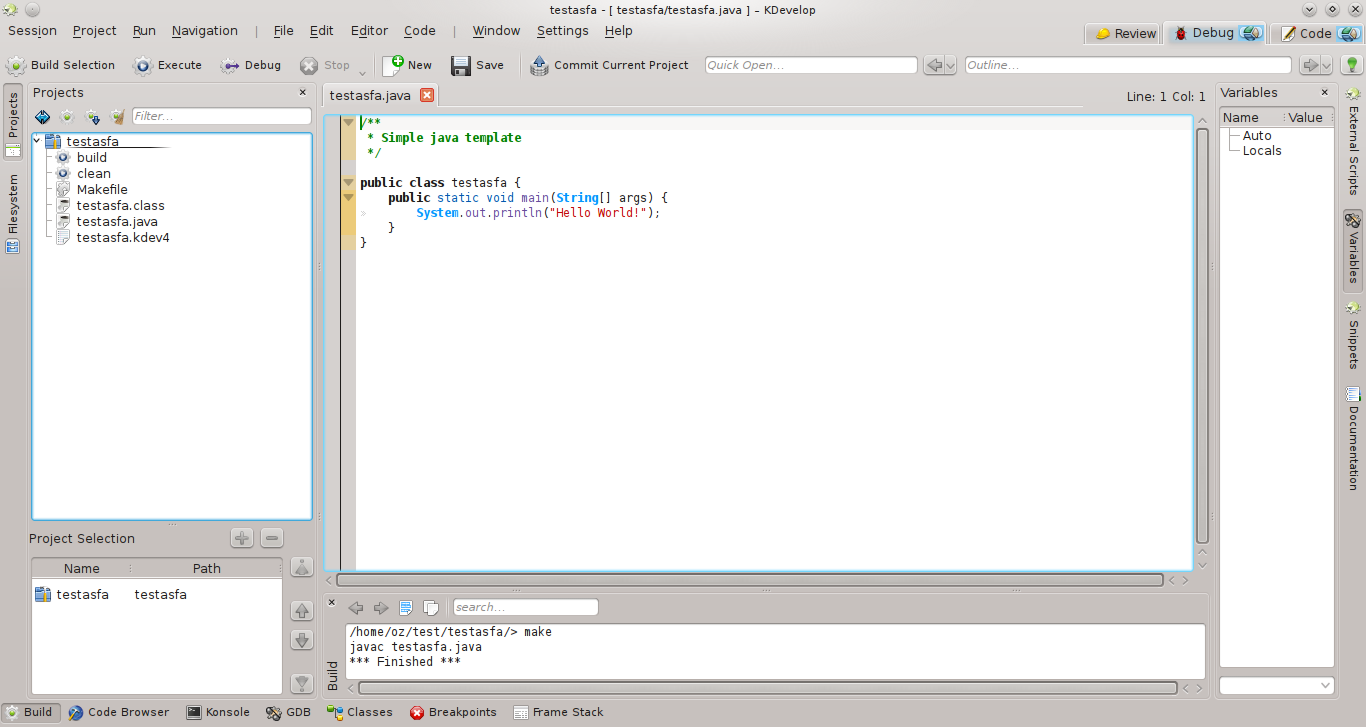The image size is (1366, 727).
Task: Open the Navigation menu
Action: pos(205,31)
